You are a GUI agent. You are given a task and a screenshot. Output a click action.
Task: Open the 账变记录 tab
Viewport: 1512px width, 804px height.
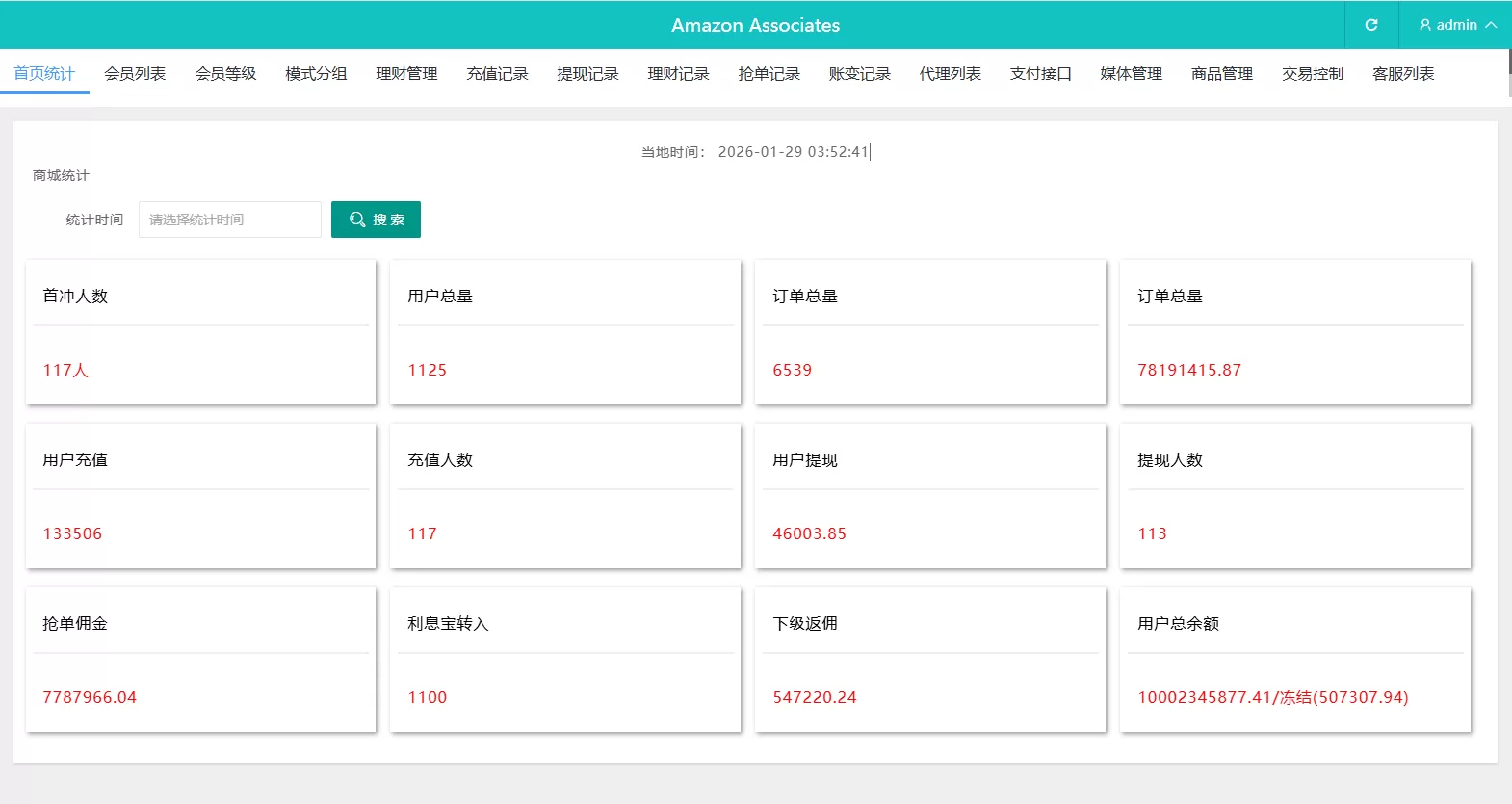[x=859, y=74]
